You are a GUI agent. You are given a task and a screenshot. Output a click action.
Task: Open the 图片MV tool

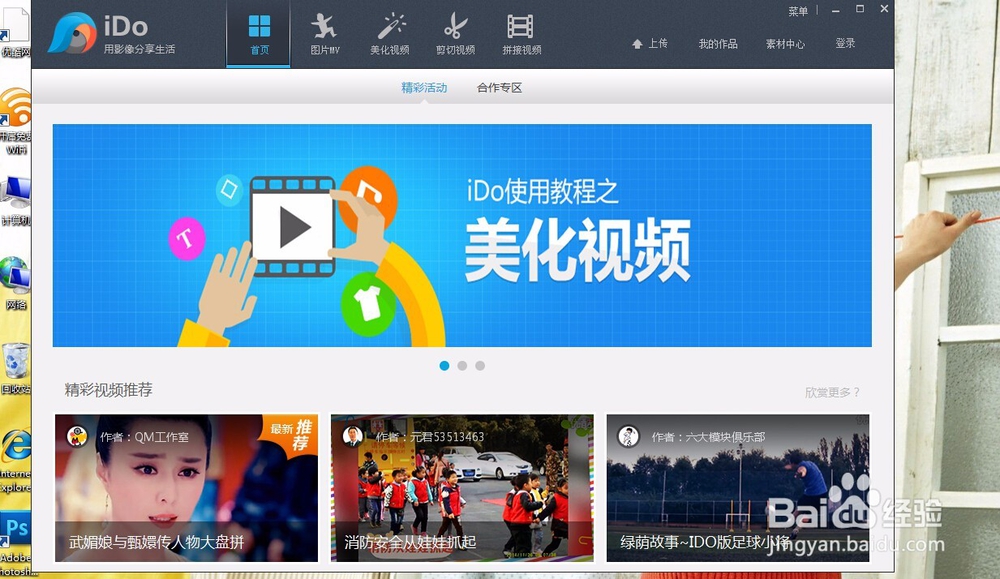pos(325,34)
